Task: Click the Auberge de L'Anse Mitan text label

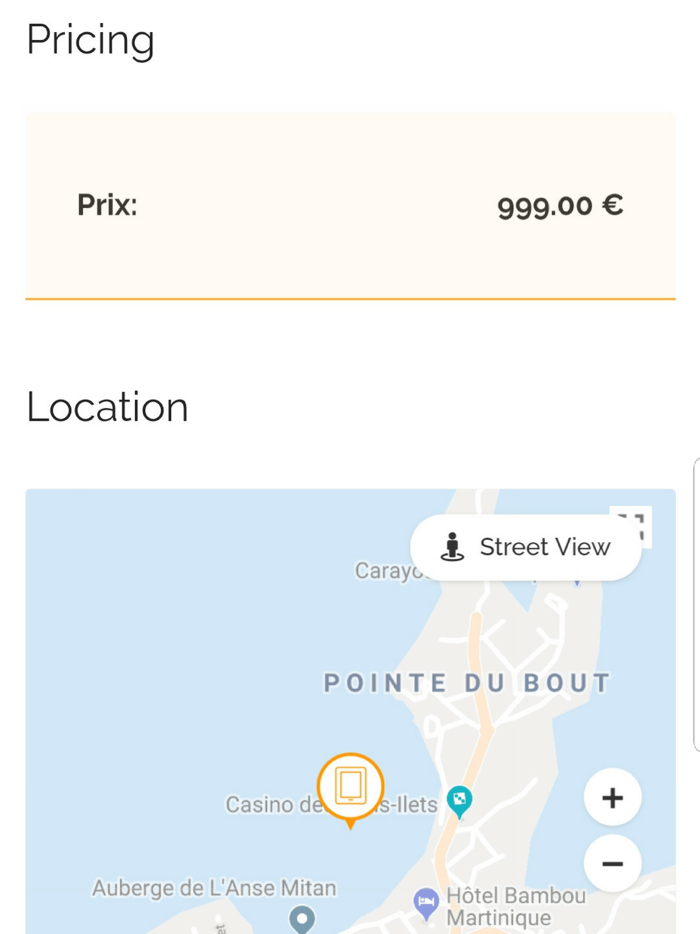Action: pyautogui.click(x=213, y=888)
